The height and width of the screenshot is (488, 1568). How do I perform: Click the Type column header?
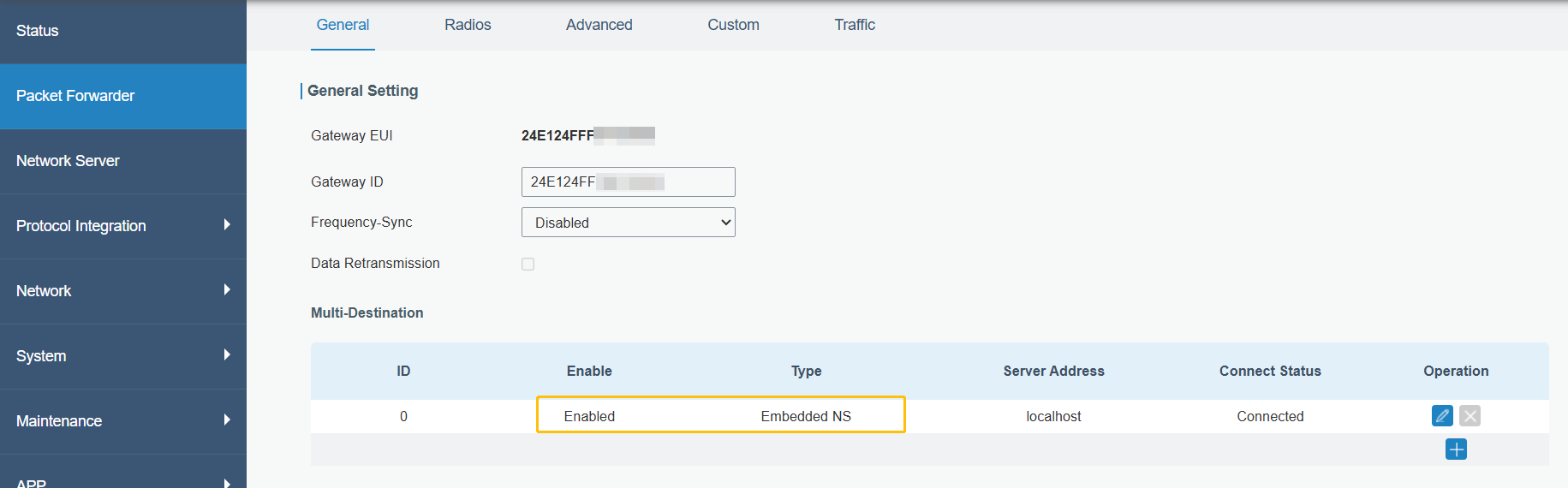806,371
